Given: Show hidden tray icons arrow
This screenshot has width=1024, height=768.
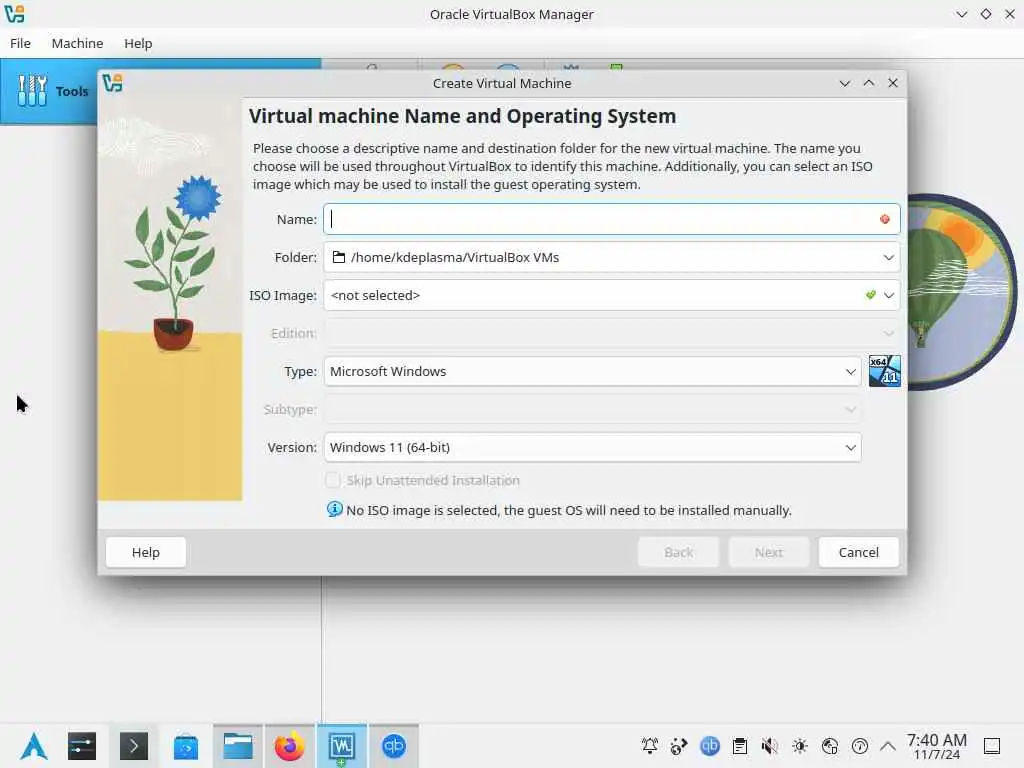Looking at the screenshot, I should click(888, 746).
